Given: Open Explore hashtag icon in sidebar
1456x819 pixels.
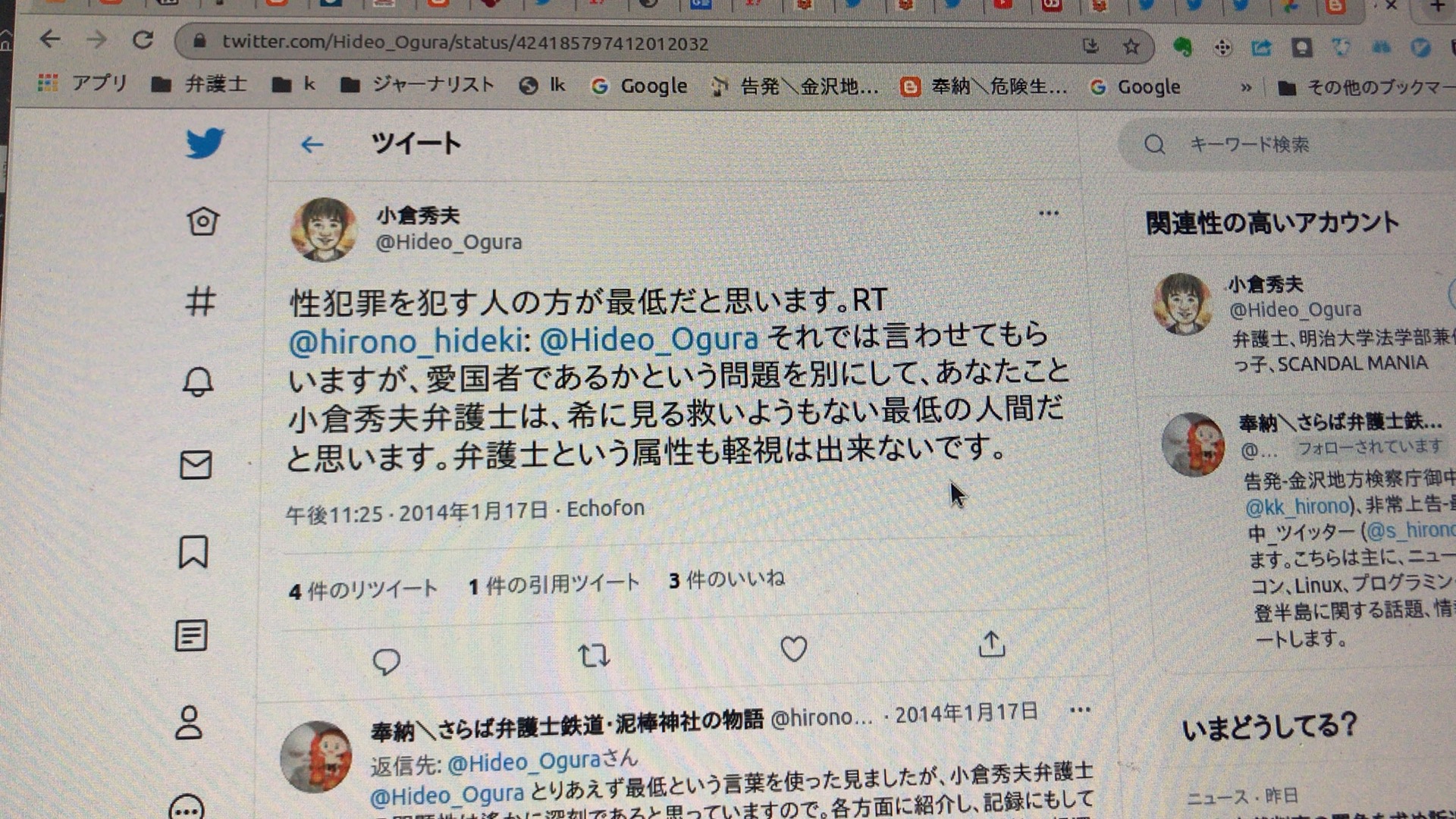Looking at the screenshot, I should [200, 301].
